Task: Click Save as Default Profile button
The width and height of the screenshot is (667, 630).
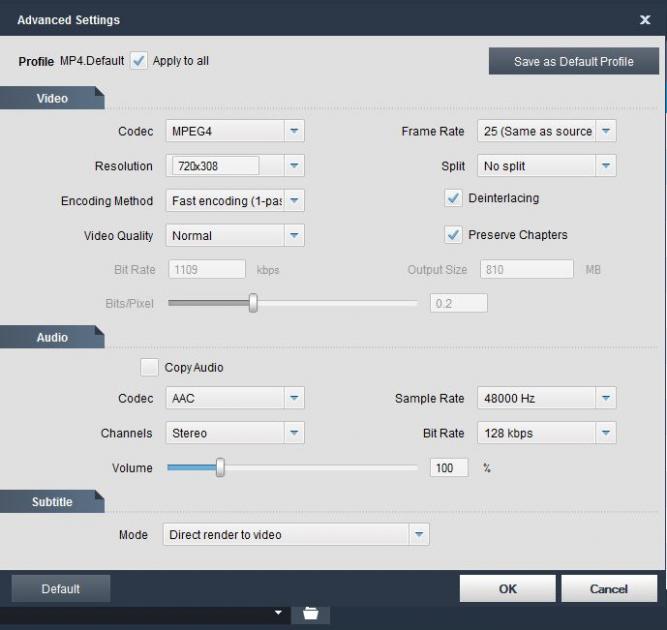Action: click(x=573, y=61)
